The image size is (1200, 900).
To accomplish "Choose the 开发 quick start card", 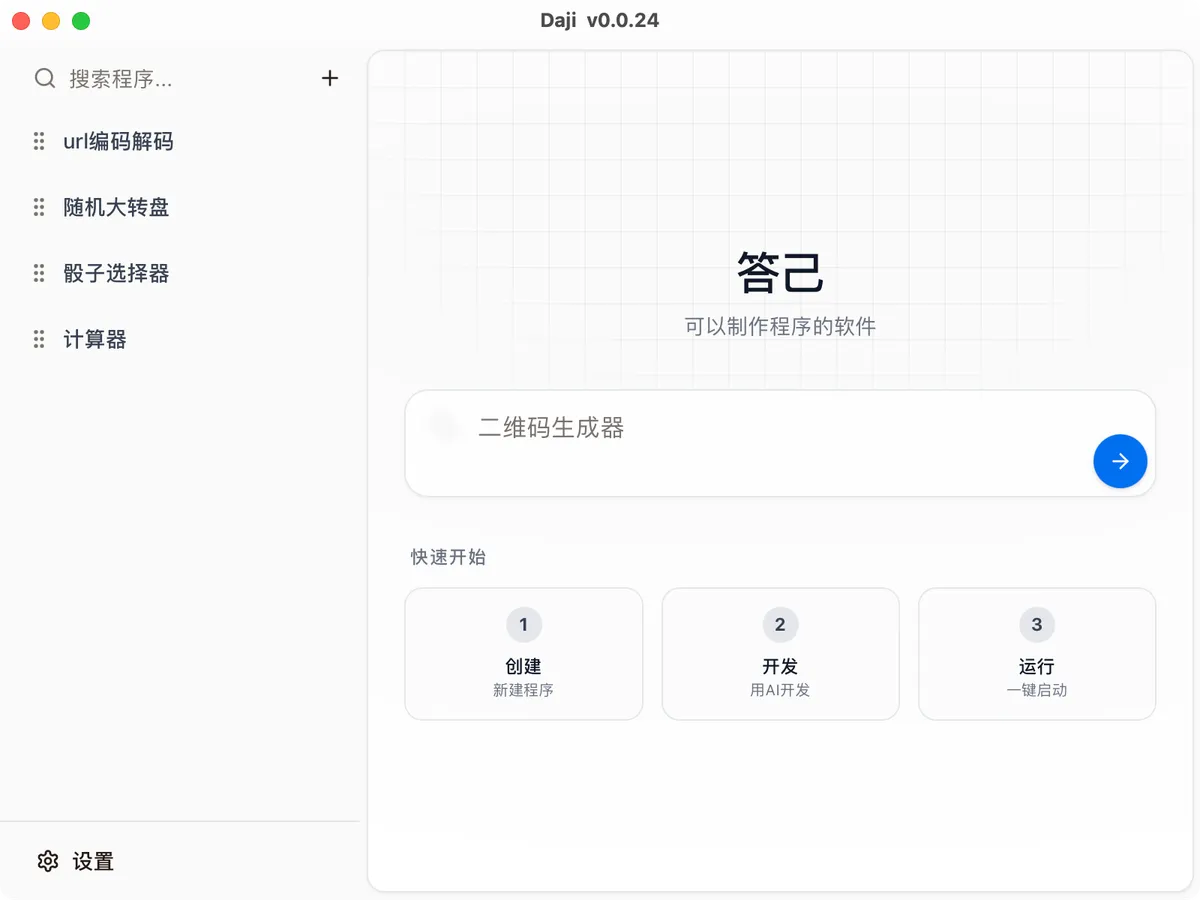I will tap(780, 654).
